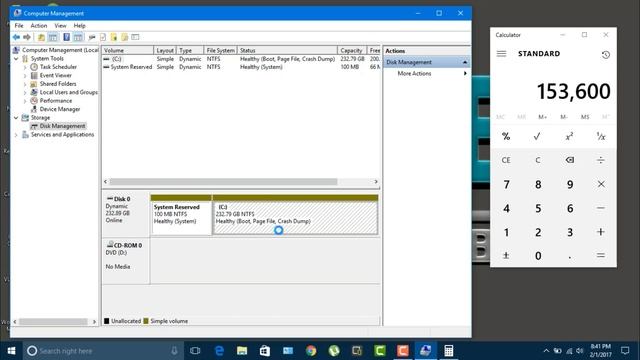
Task: Show hidden system tray icons chevron
Action: (x=546, y=351)
